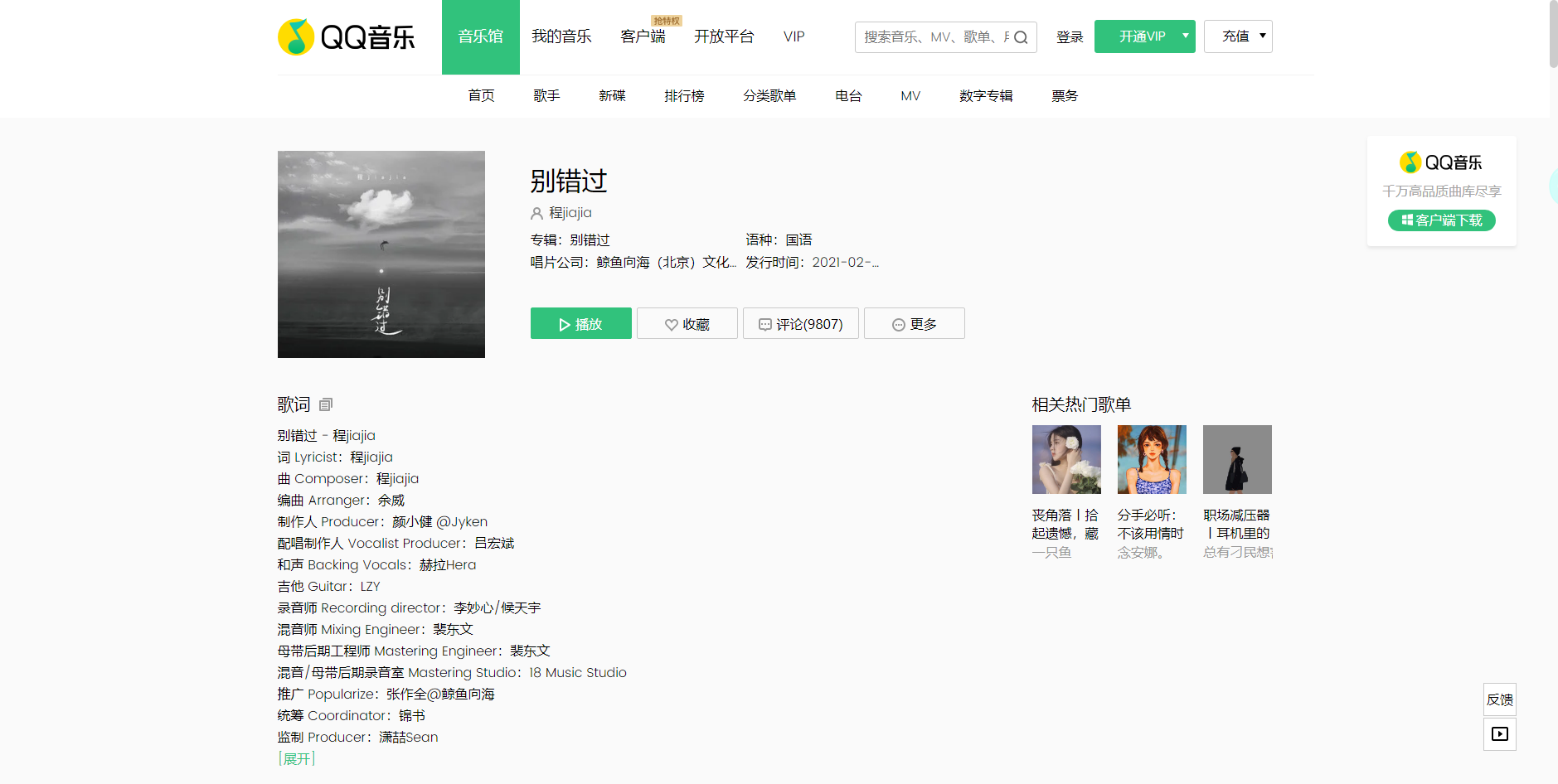Expand full lyrics with 展开
The width and height of the screenshot is (1558, 784).
click(x=297, y=758)
